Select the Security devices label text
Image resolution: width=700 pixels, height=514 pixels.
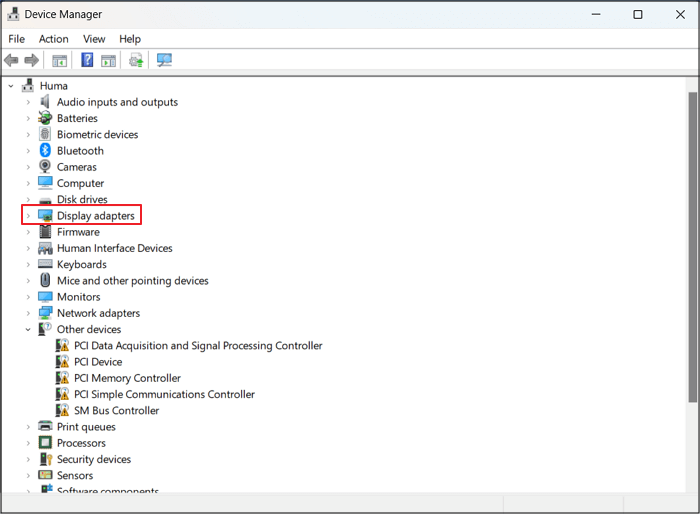coord(94,459)
